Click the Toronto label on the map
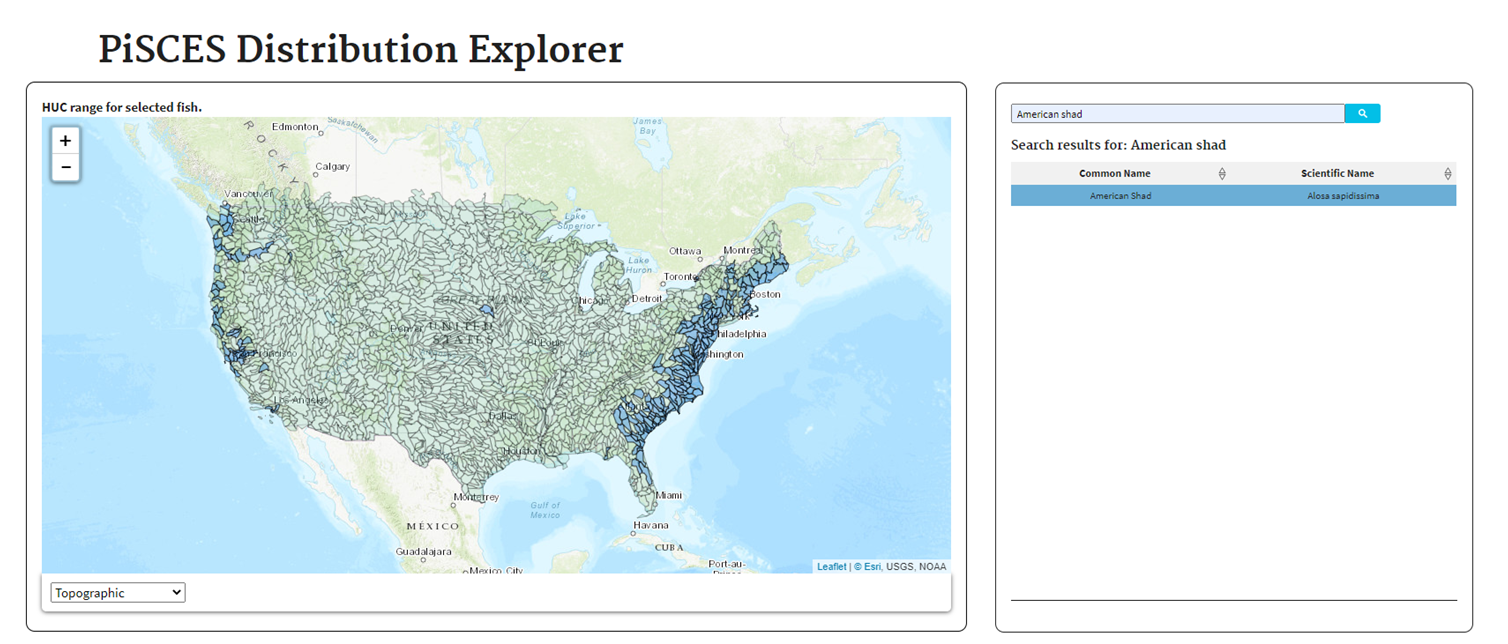 pyautogui.click(x=680, y=276)
